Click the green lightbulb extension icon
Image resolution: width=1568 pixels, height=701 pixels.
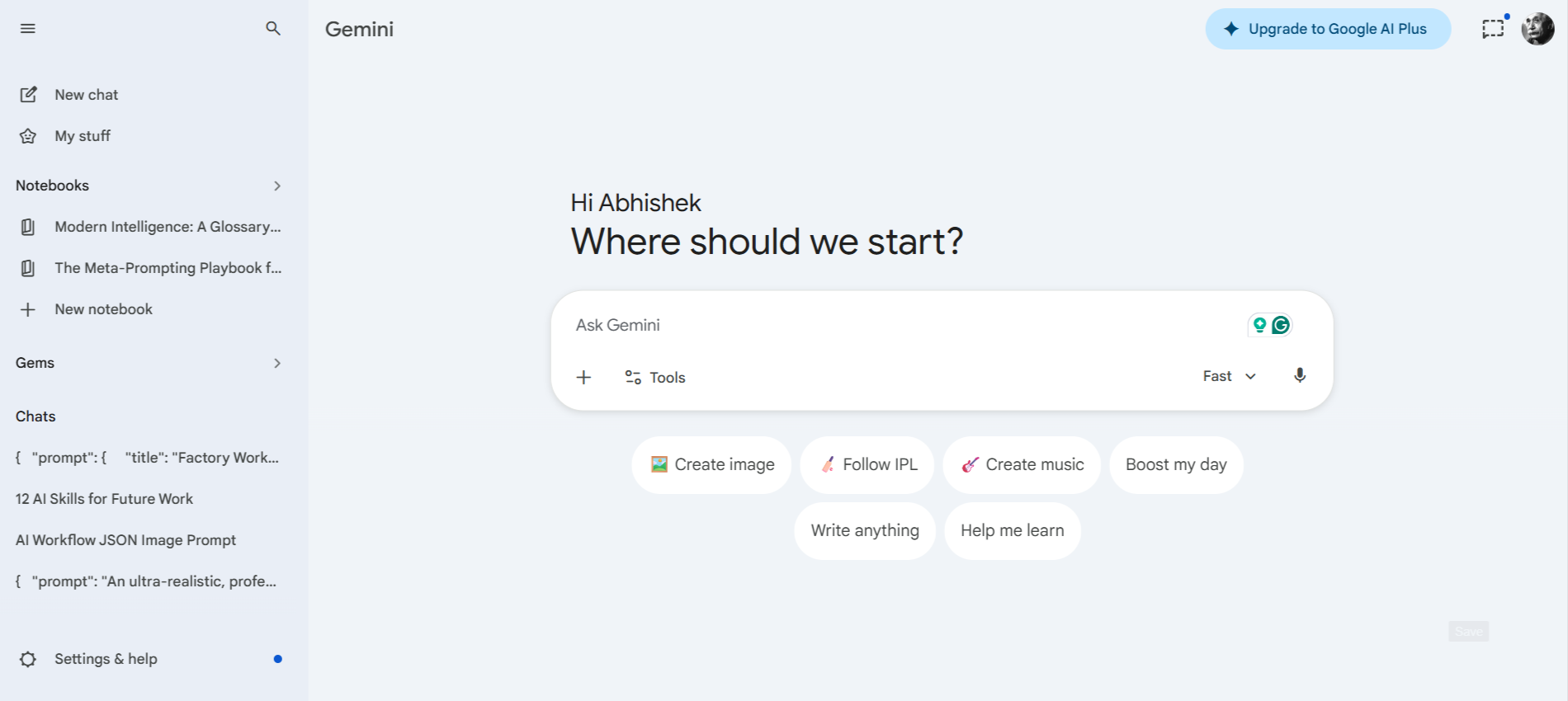click(x=1259, y=325)
